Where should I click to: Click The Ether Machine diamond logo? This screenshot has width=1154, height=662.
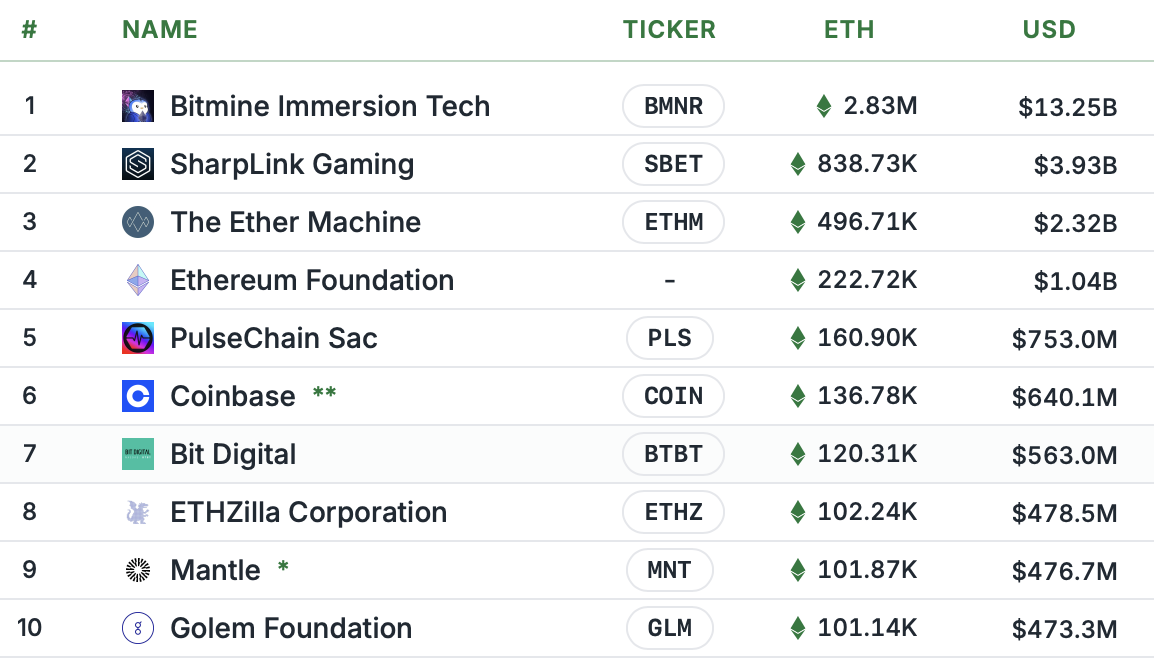click(x=137, y=222)
